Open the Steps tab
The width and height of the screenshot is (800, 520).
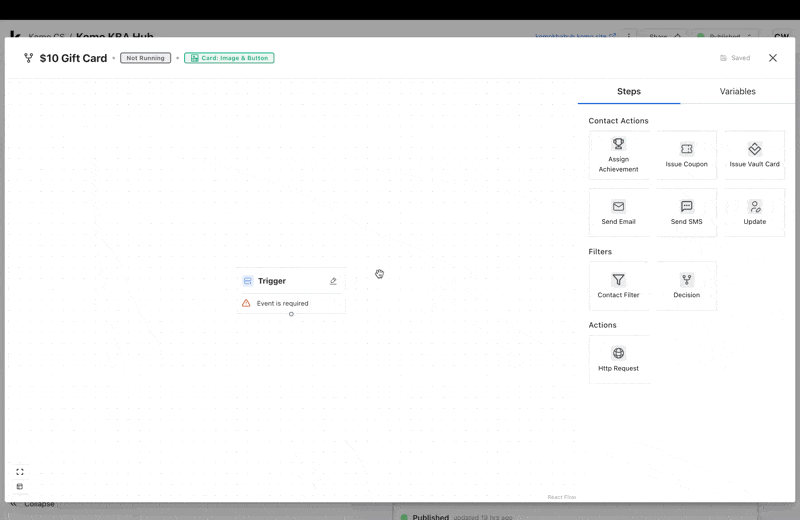pyautogui.click(x=629, y=91)
